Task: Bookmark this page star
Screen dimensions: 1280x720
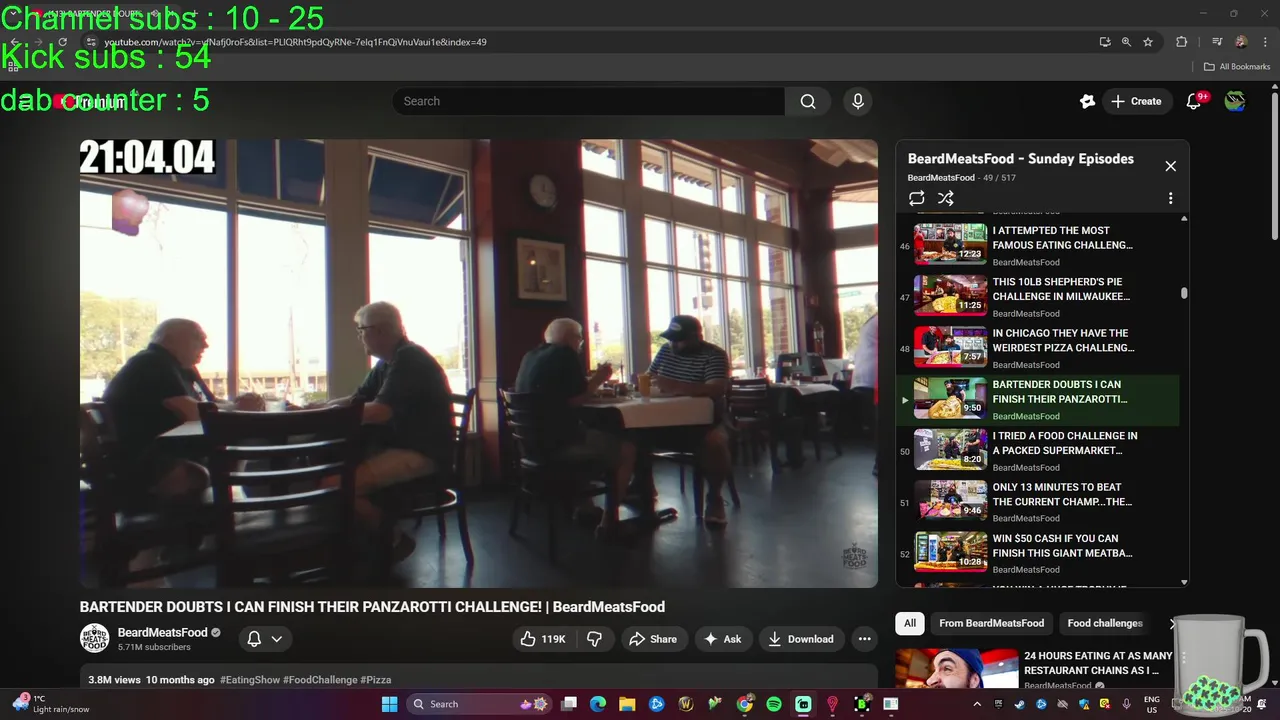Action: [x=1148, y=42]
